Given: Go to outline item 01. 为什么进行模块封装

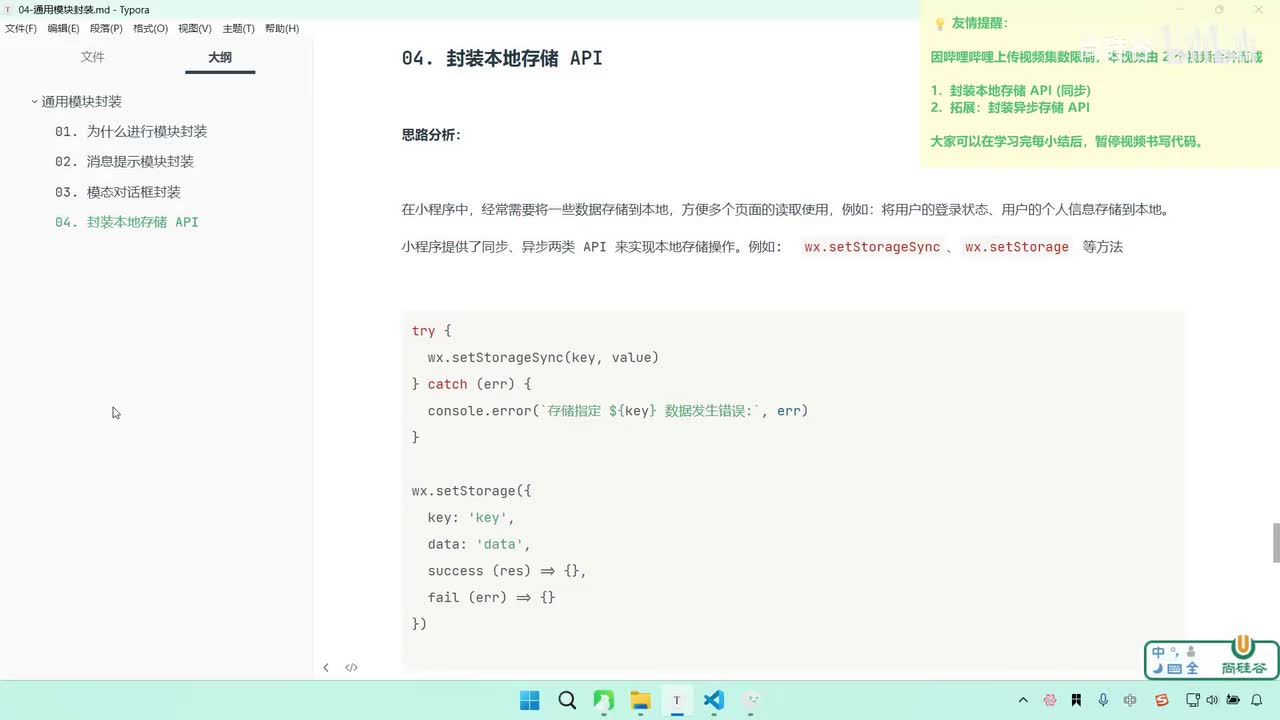Looking at the screenshot, I should point(131,132).
